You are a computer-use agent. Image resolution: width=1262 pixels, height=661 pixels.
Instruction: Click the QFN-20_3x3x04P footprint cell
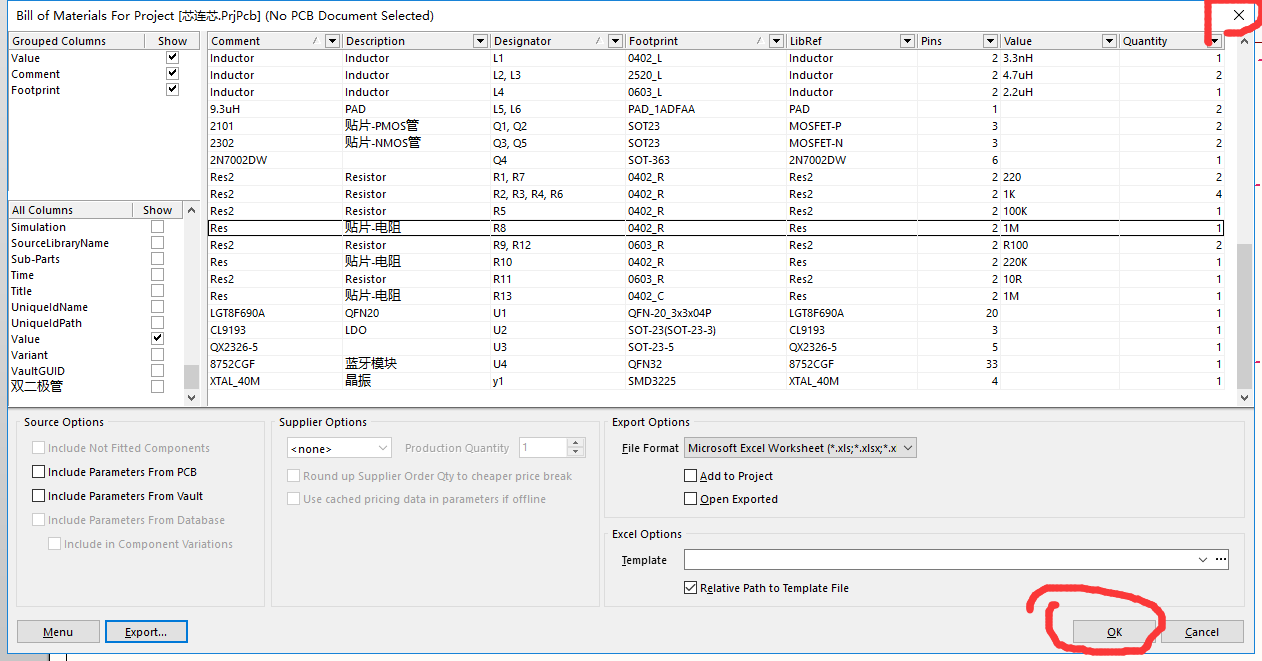705,313
